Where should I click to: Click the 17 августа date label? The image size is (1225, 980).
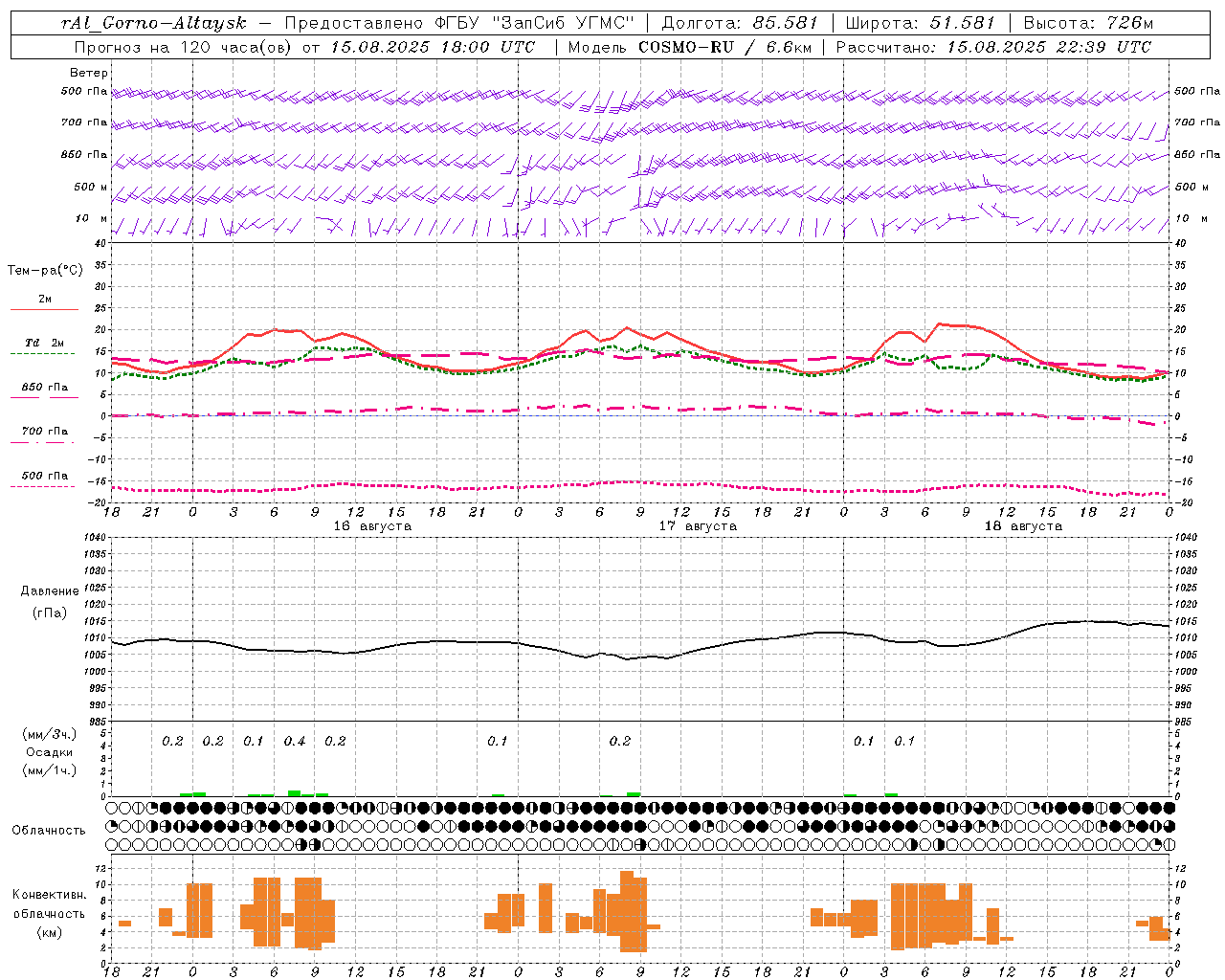point(698,526)
